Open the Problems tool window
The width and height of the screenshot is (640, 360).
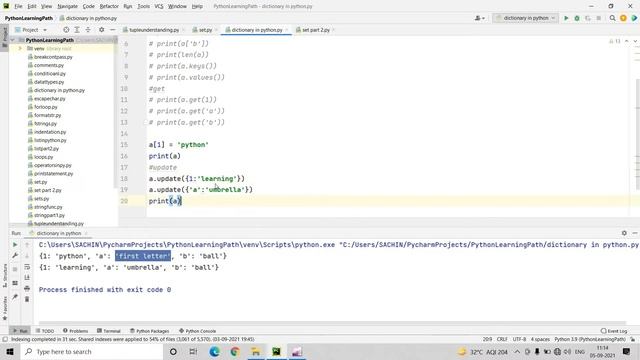76,331
